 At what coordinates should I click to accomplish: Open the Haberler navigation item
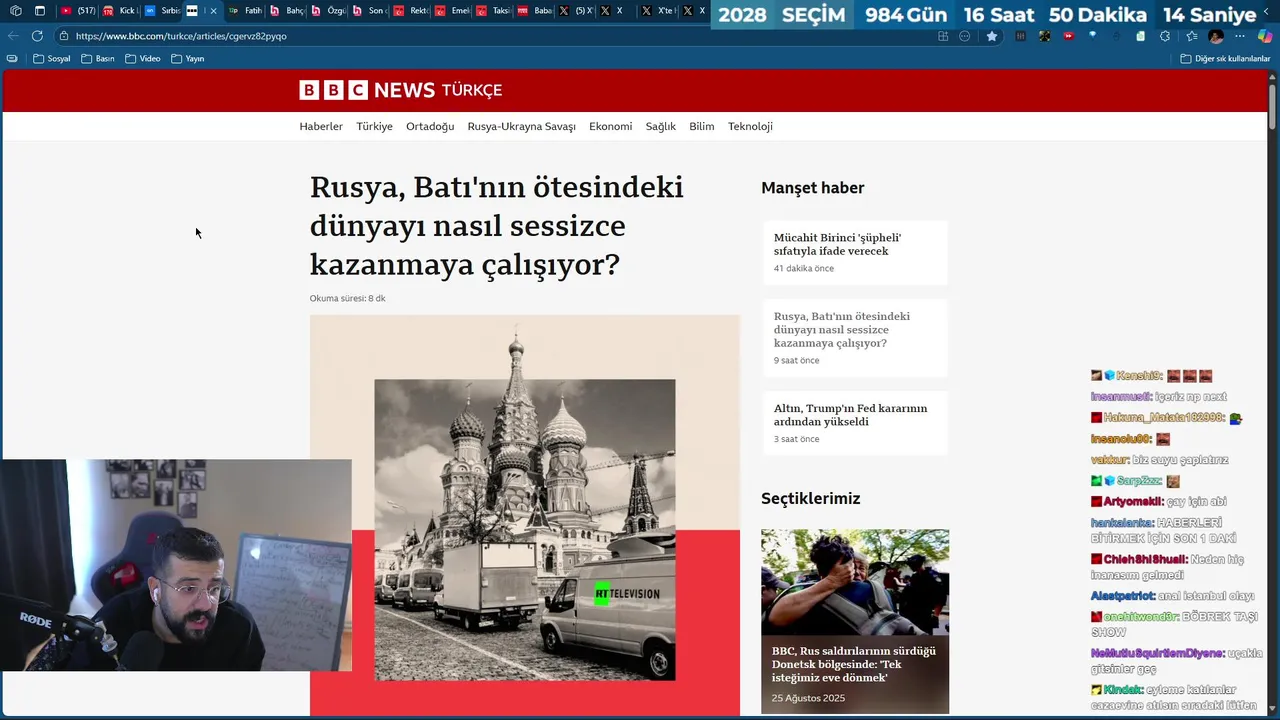(x=321, y=126)
